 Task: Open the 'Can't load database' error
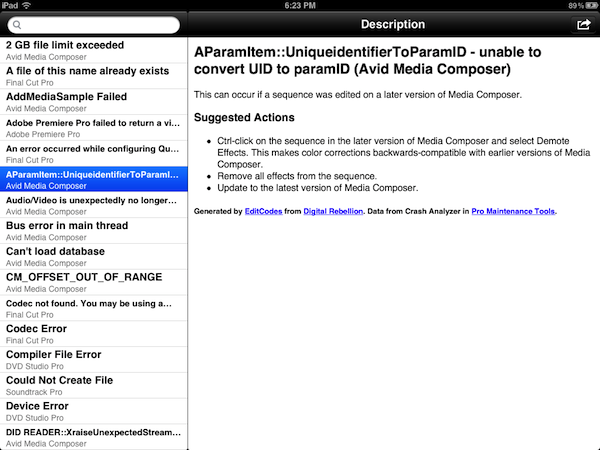(x=94, y=256)
